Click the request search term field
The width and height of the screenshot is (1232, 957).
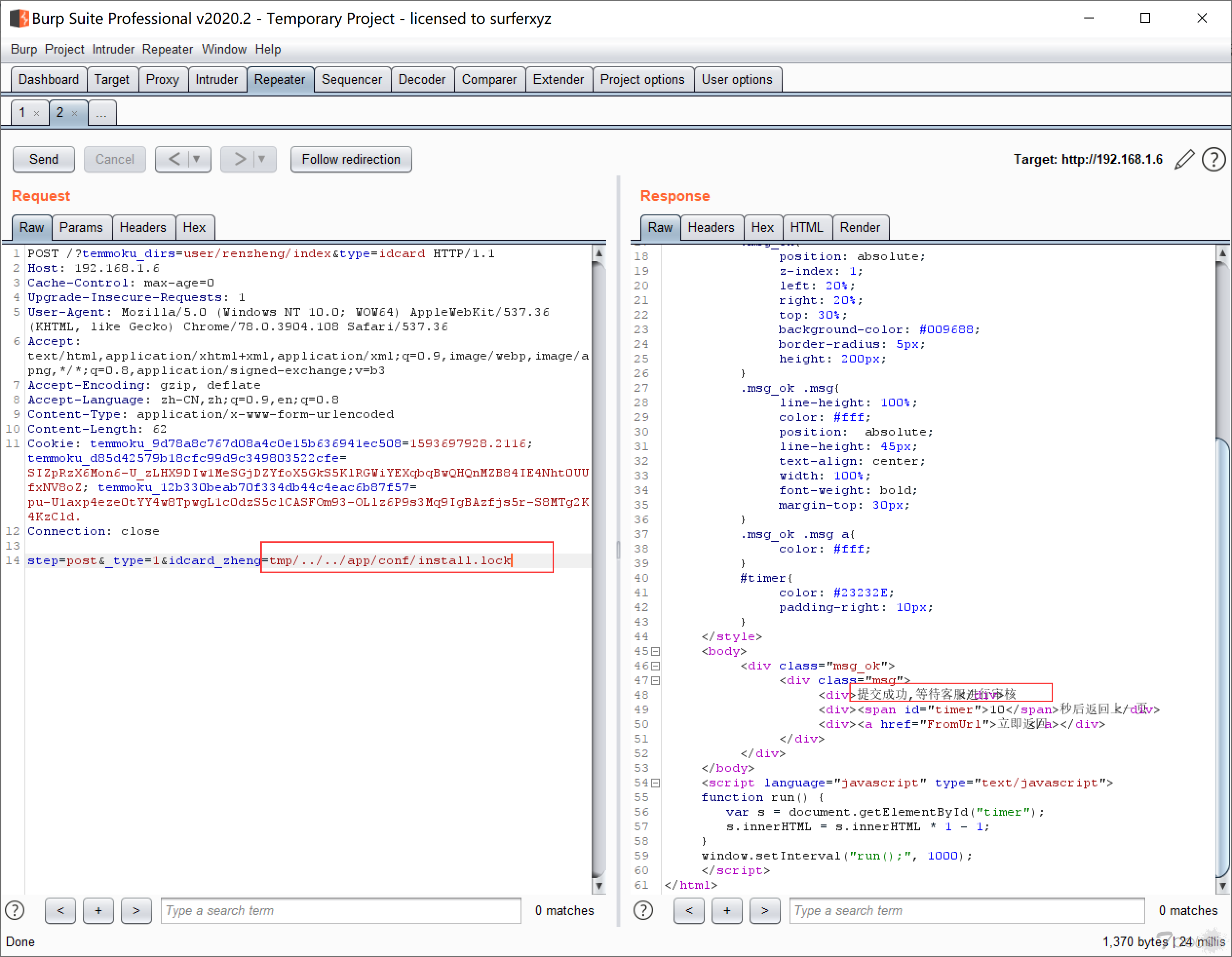coord(341,911)
